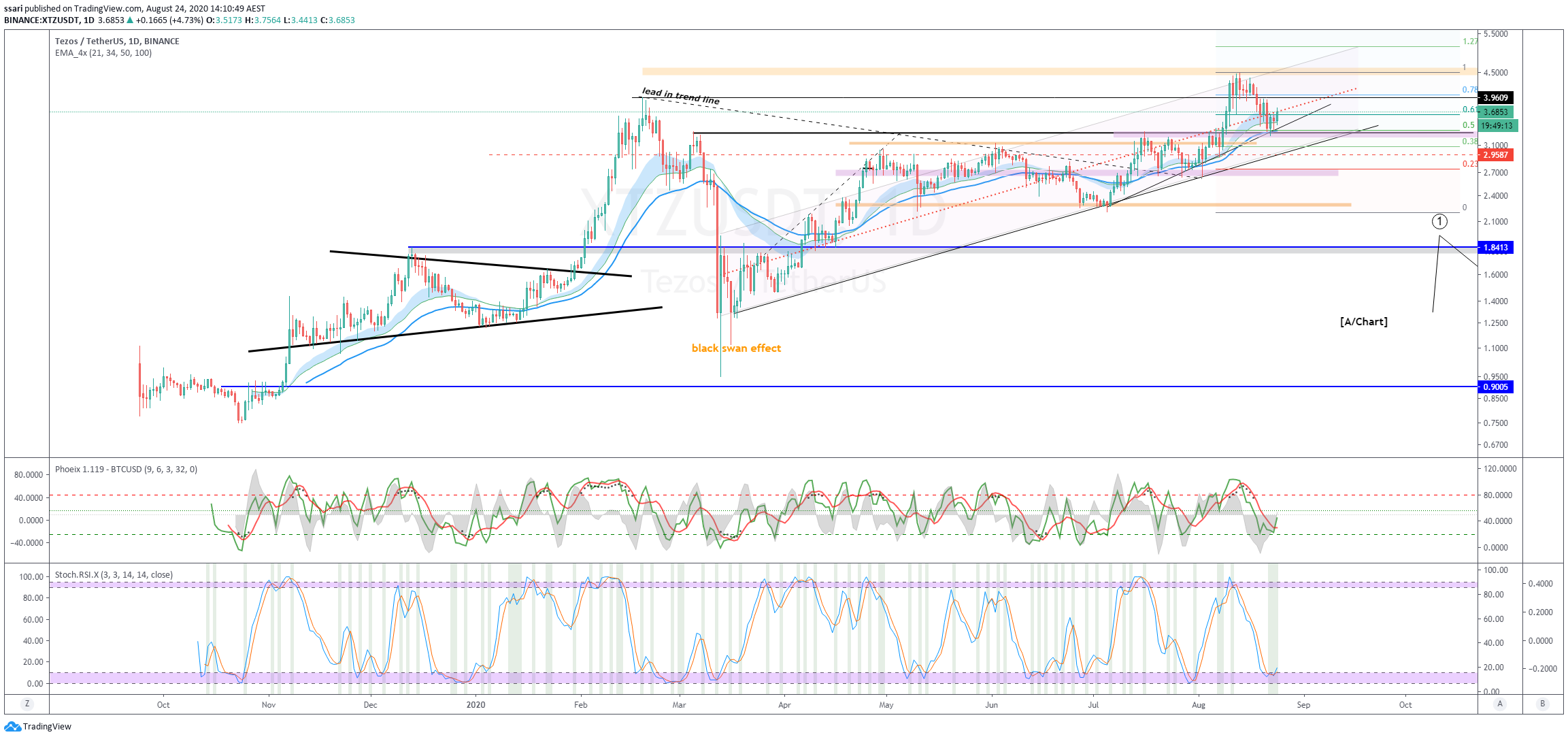Click the 1.1000 value on price axis

[1496, 348]
